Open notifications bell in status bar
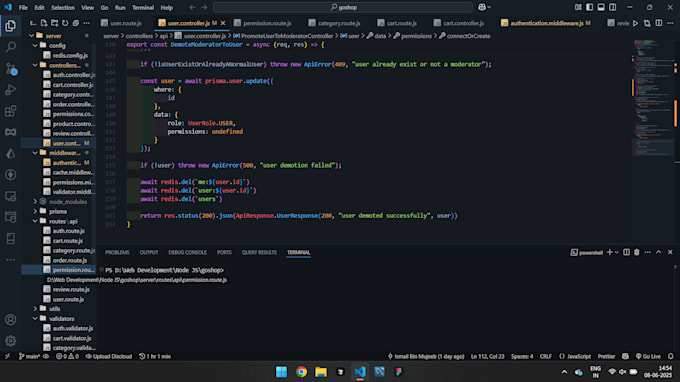This screenshot has height=382, width=680. tap(670, 356)
